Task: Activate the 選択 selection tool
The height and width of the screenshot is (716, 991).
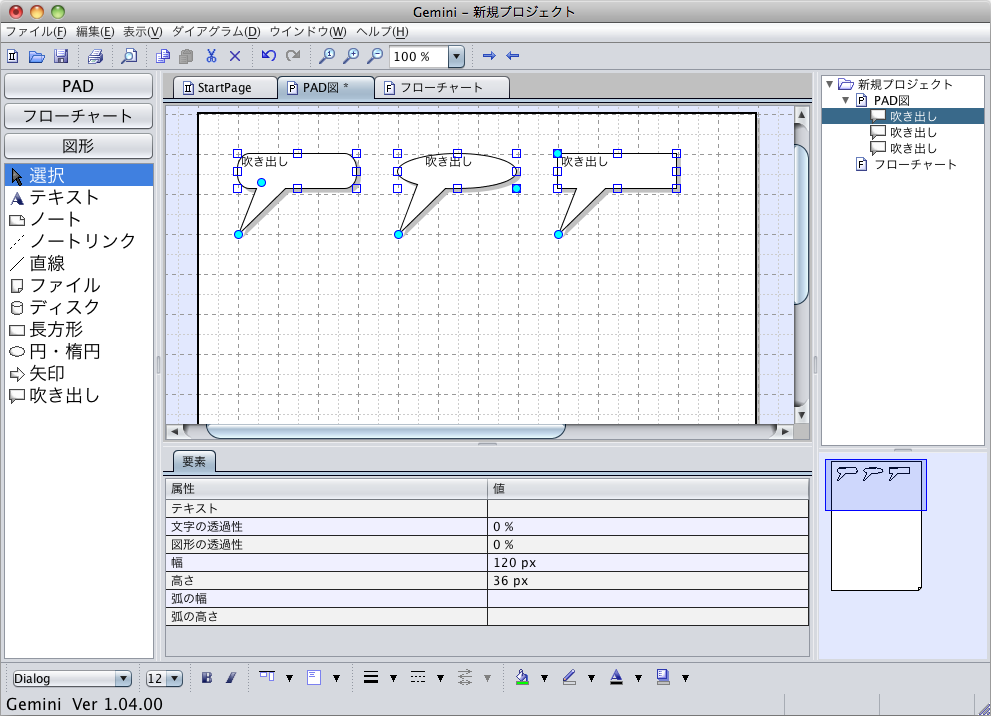Action: click(x=79, y=175)
